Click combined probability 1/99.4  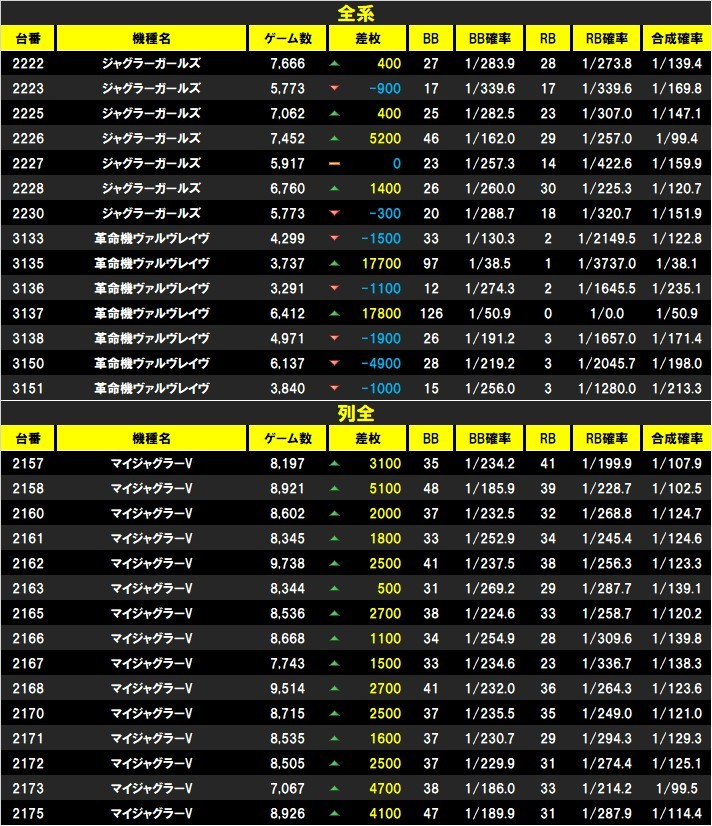(x=677, y=139)
